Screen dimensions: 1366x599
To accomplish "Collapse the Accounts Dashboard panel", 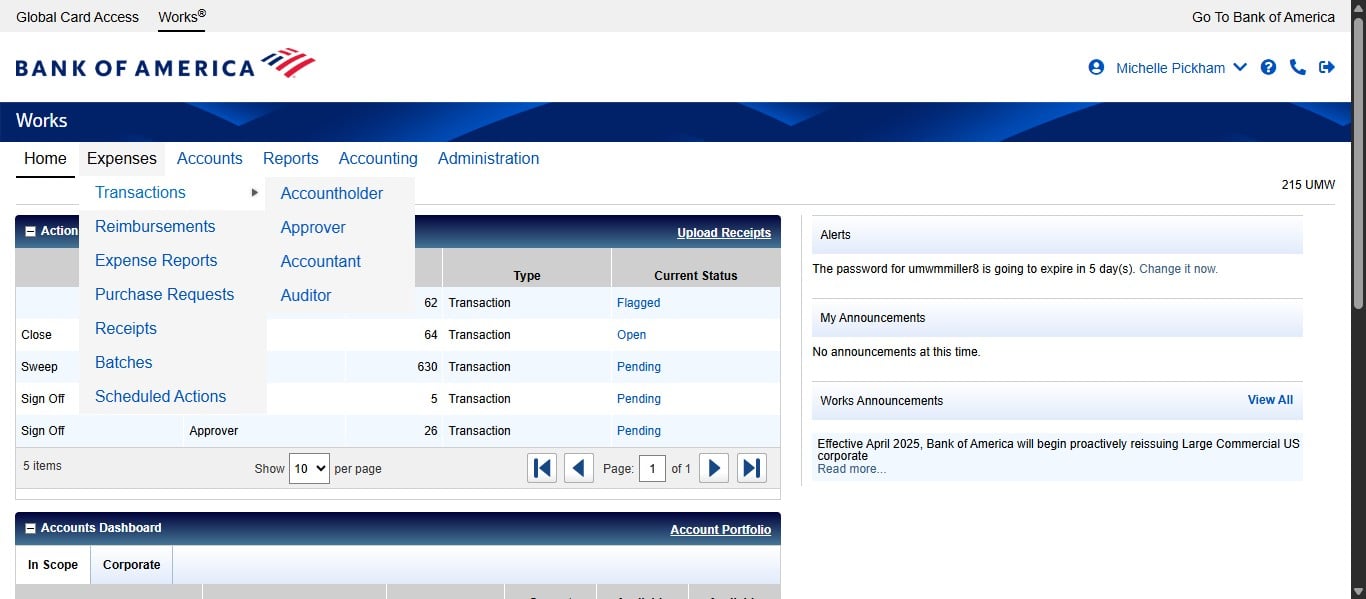I will 30,528.
